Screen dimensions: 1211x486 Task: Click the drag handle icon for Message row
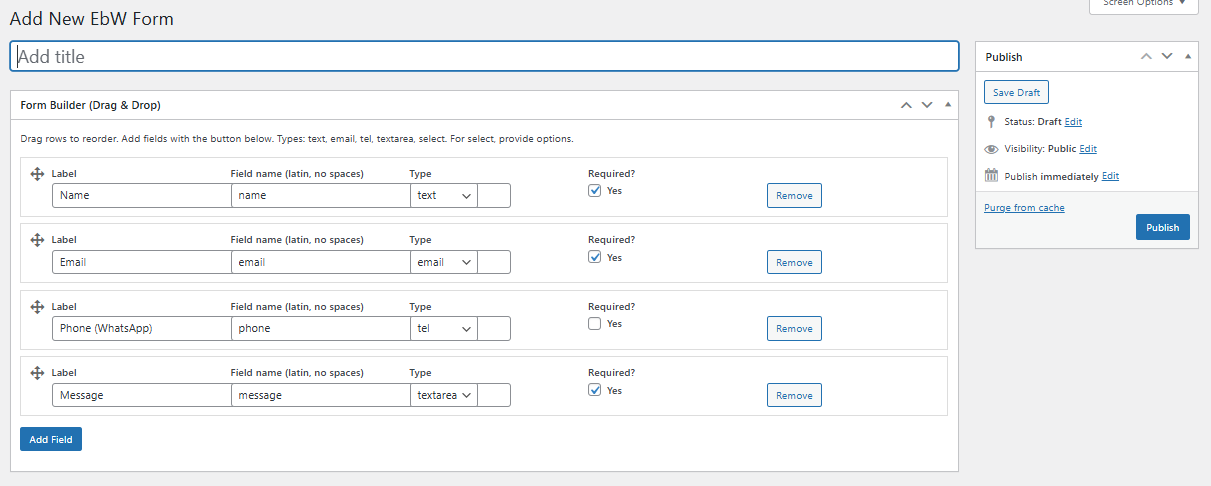point(37,373)
